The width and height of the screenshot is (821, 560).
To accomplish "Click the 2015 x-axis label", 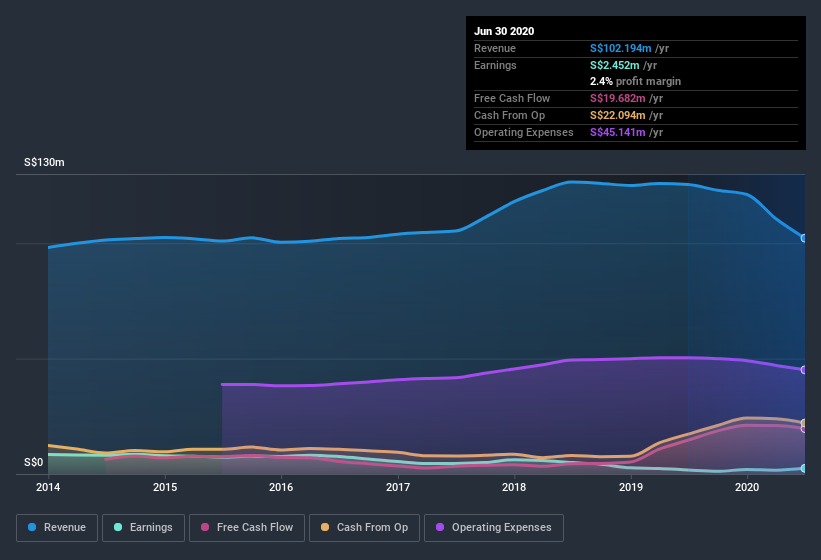I will click(165, 487).
